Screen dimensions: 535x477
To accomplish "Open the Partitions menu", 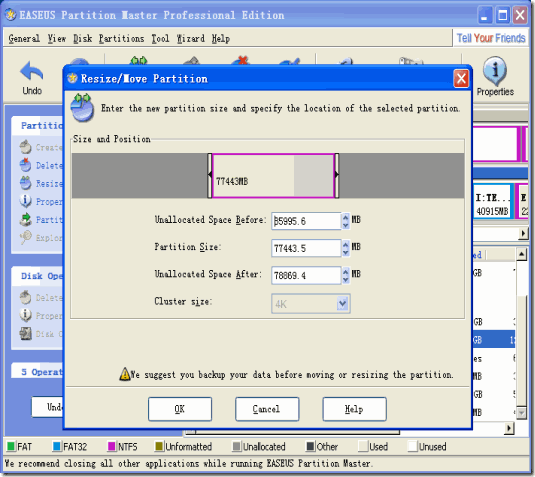I will 121,38.
